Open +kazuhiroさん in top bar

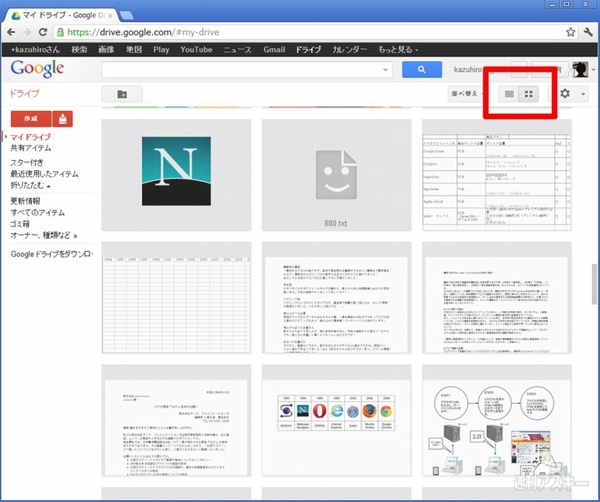coord(35,50)
